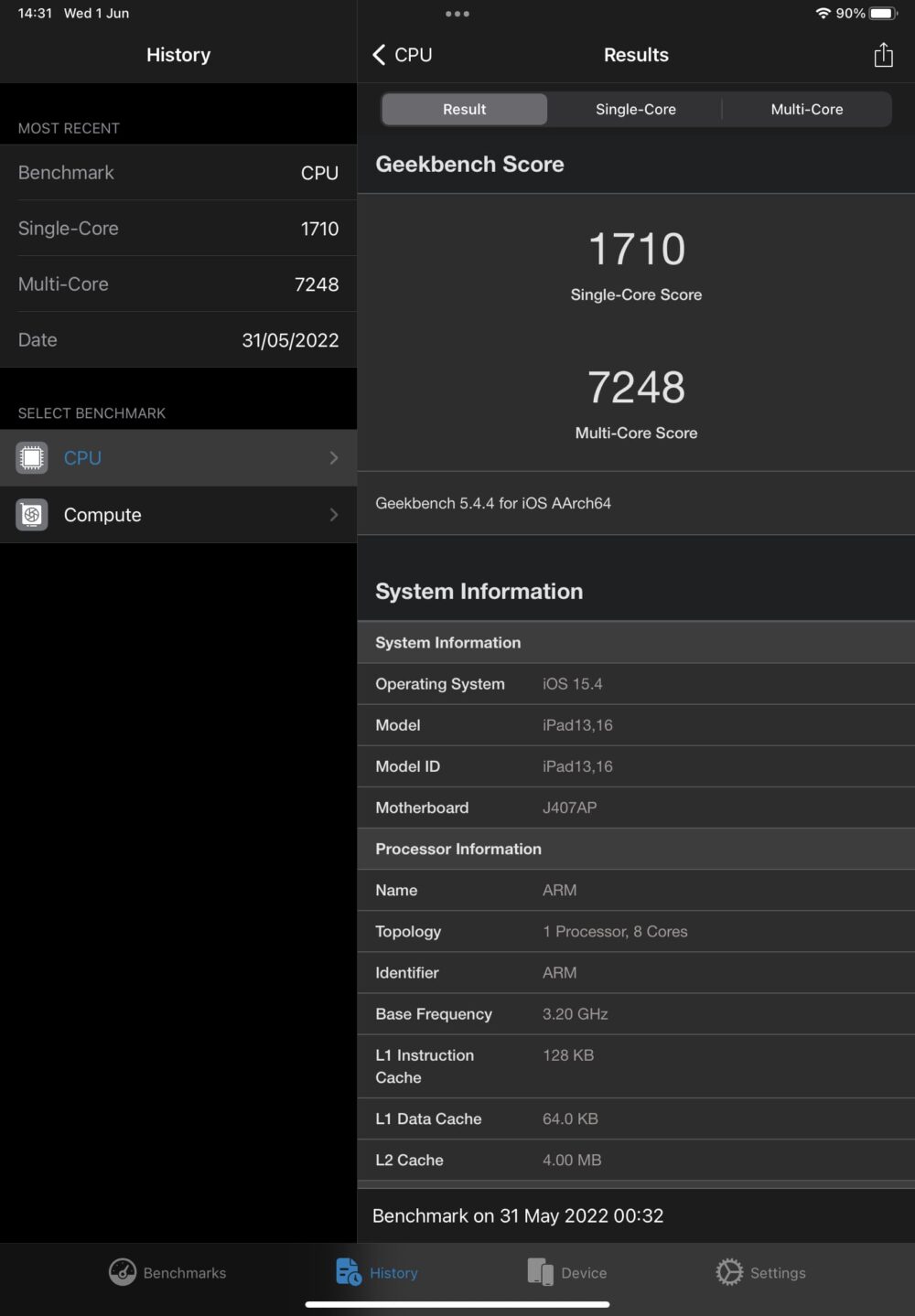Image resolution: width=915 pixels, height=1316 pixels.
Task: Select the CPU benchmark chip icon
Action: coord(31,457)
